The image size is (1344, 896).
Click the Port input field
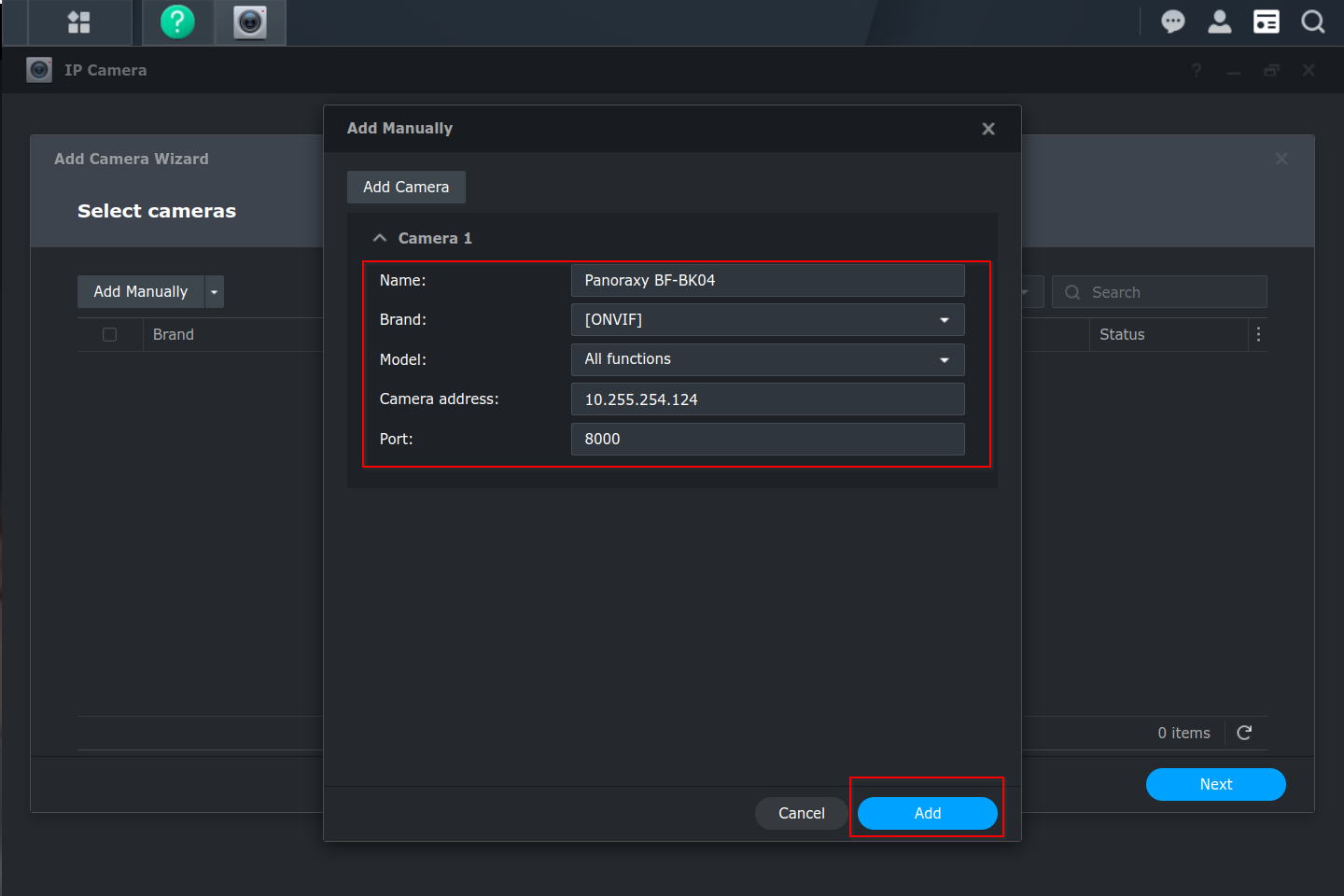point(767,439)
